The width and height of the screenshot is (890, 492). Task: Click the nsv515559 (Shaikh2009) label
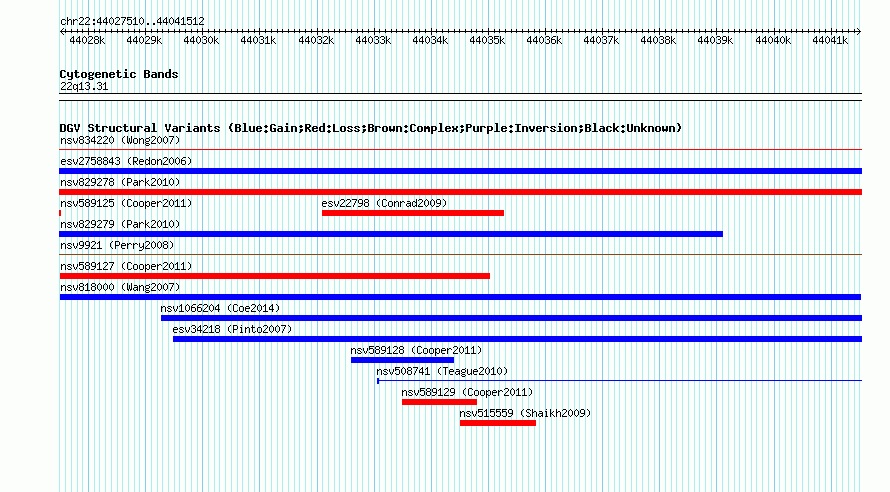[x=525, y=413]
